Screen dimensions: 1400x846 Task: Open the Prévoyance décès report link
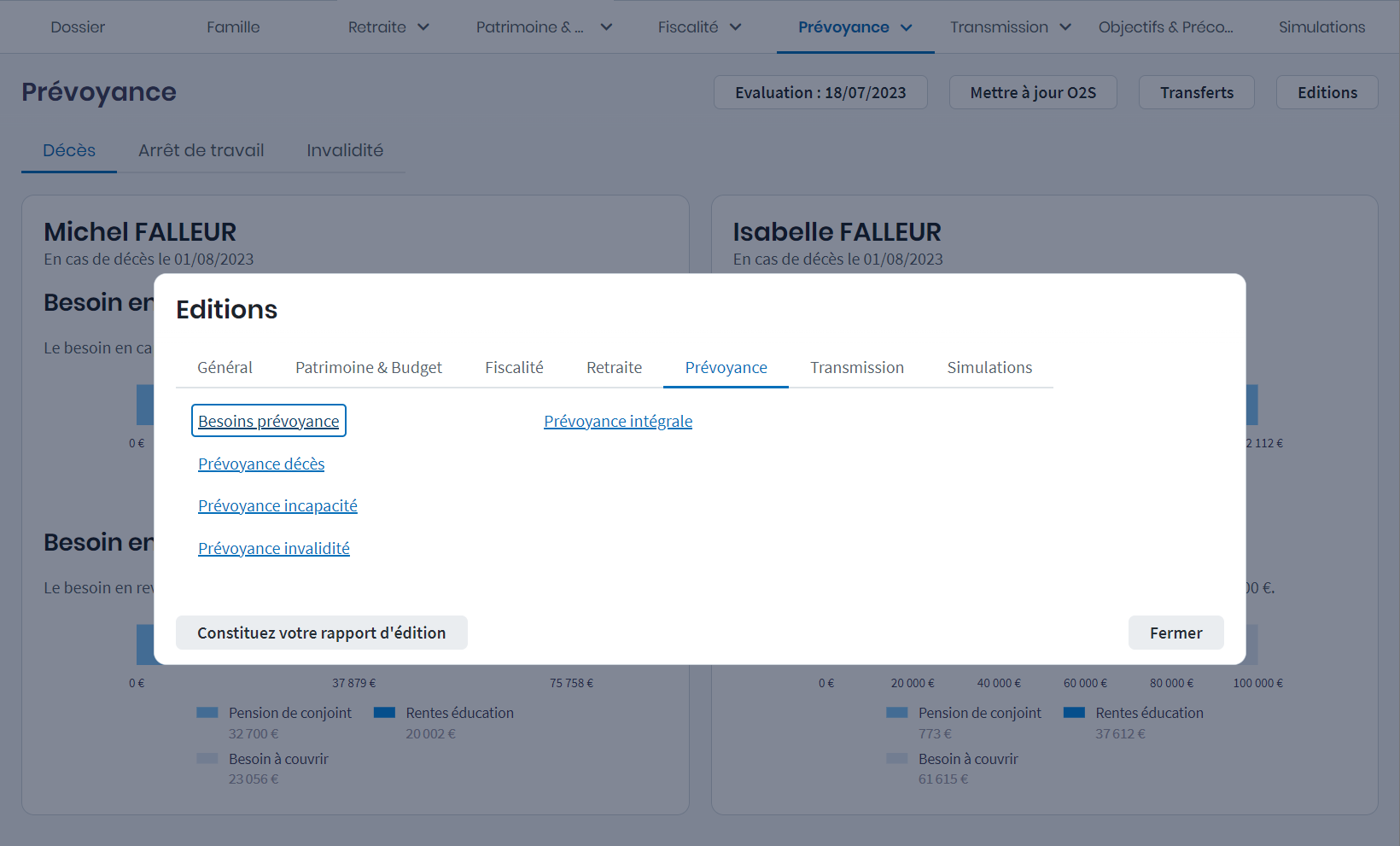click(261, 464)
